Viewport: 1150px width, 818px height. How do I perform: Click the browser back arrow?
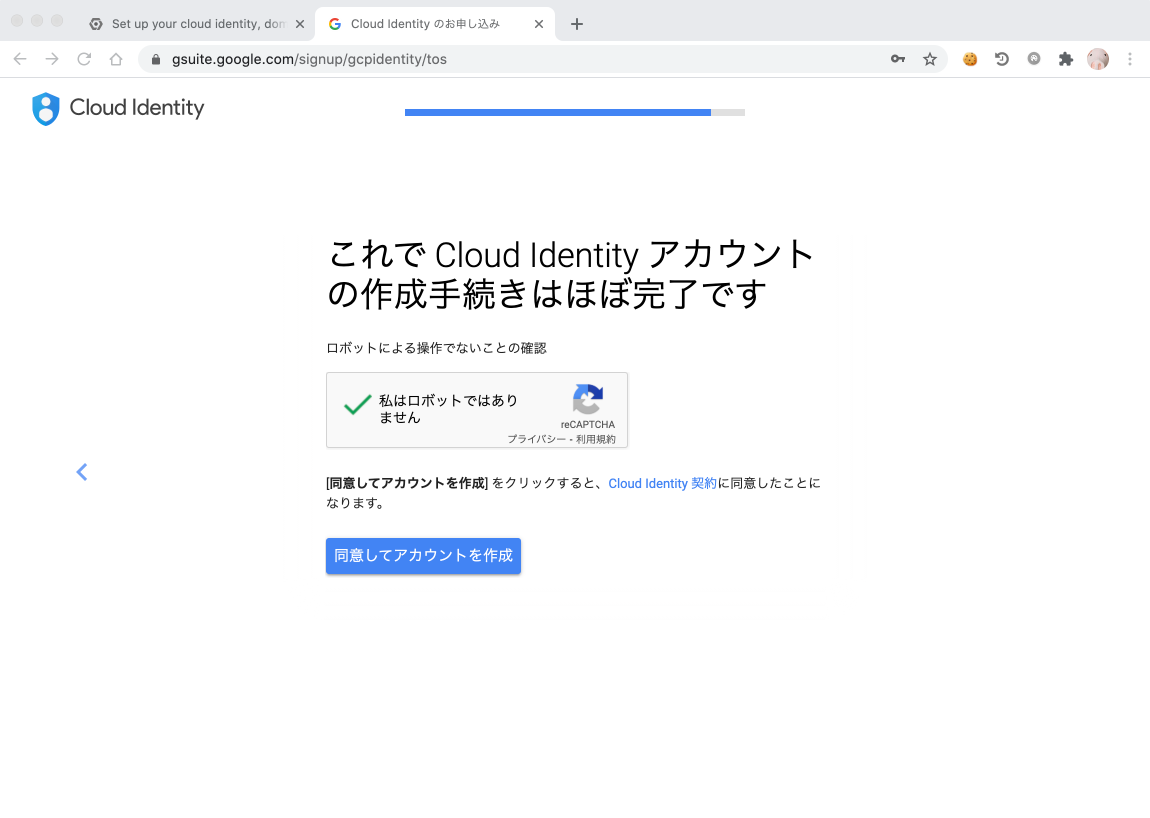[20, 59]
